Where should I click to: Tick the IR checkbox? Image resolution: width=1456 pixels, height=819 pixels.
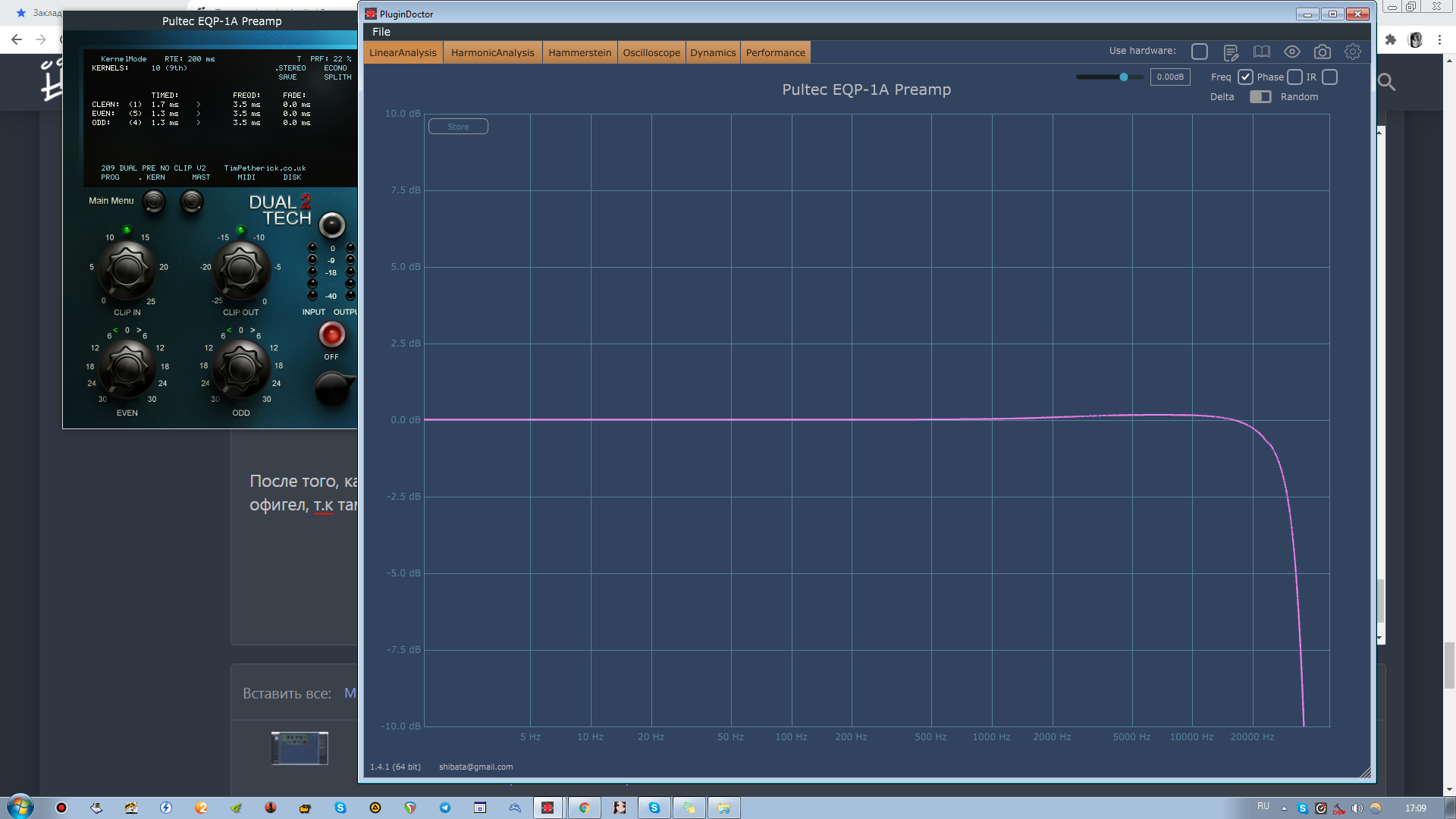click(1329, 77)
